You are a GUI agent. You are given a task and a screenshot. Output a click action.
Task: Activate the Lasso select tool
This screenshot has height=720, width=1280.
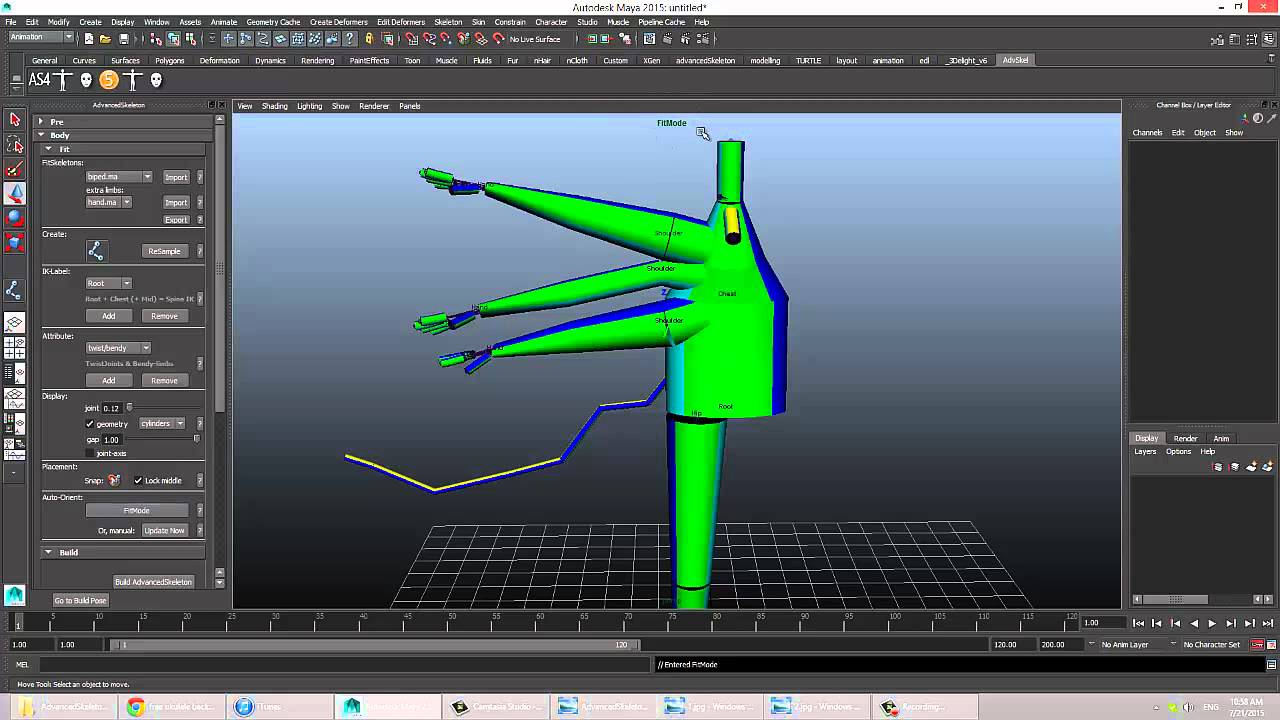coord(14,145)
